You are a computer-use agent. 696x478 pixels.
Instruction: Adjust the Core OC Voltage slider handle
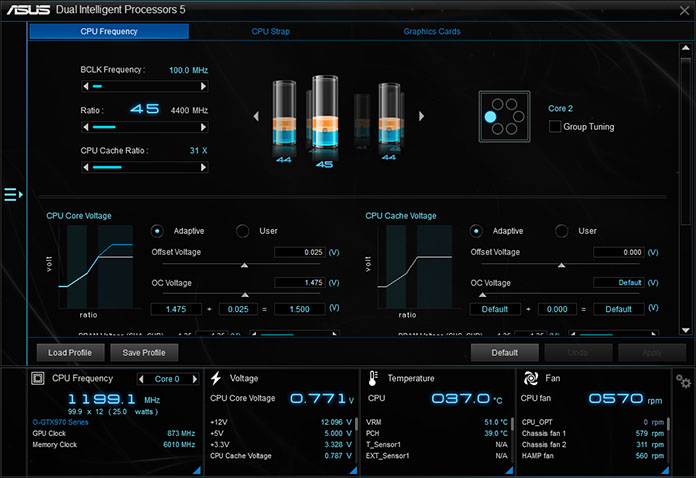coord(245,295)
